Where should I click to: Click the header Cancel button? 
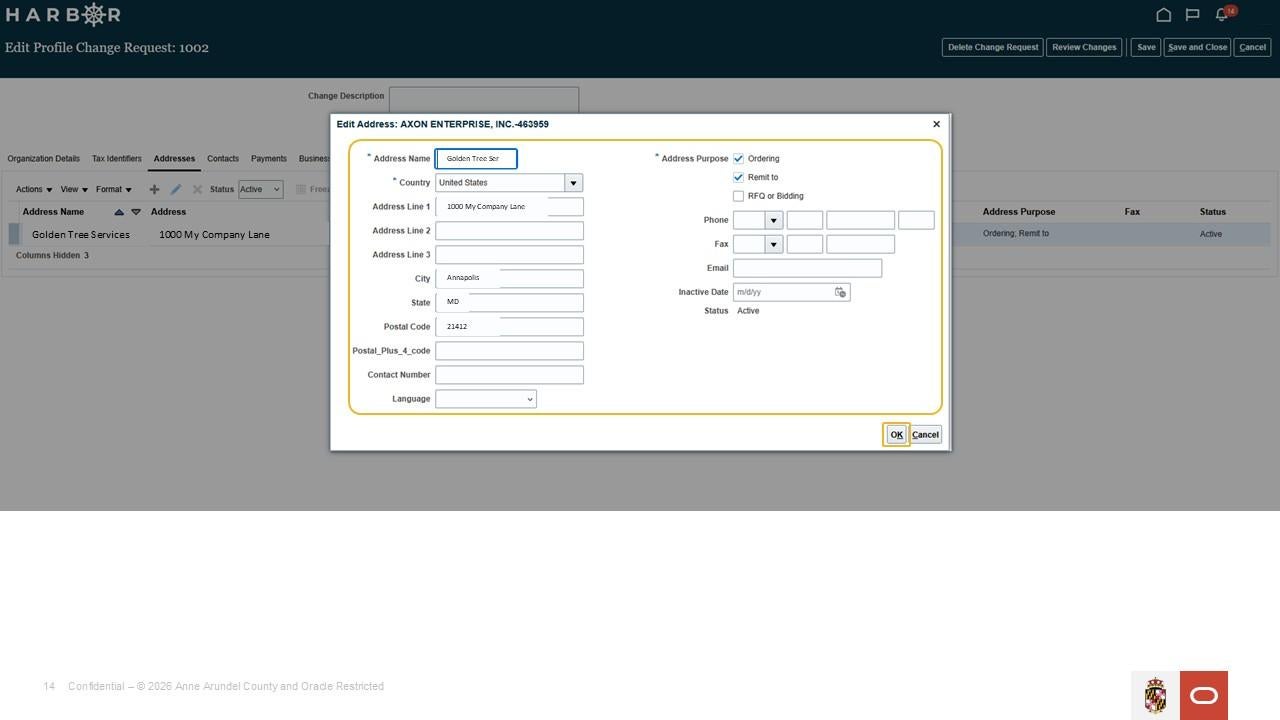1252,47
